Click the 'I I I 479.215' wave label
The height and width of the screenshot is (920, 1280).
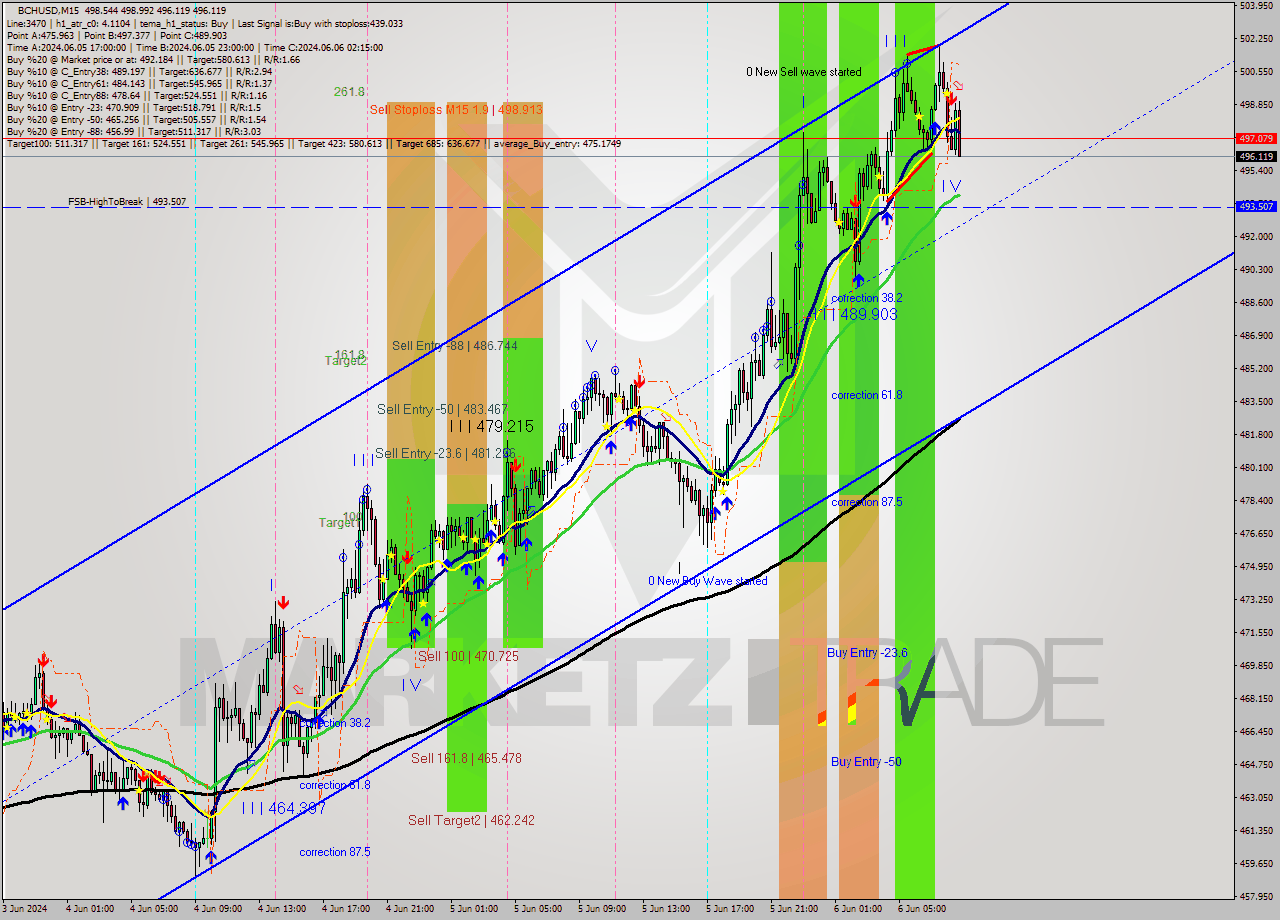(491, 426)
